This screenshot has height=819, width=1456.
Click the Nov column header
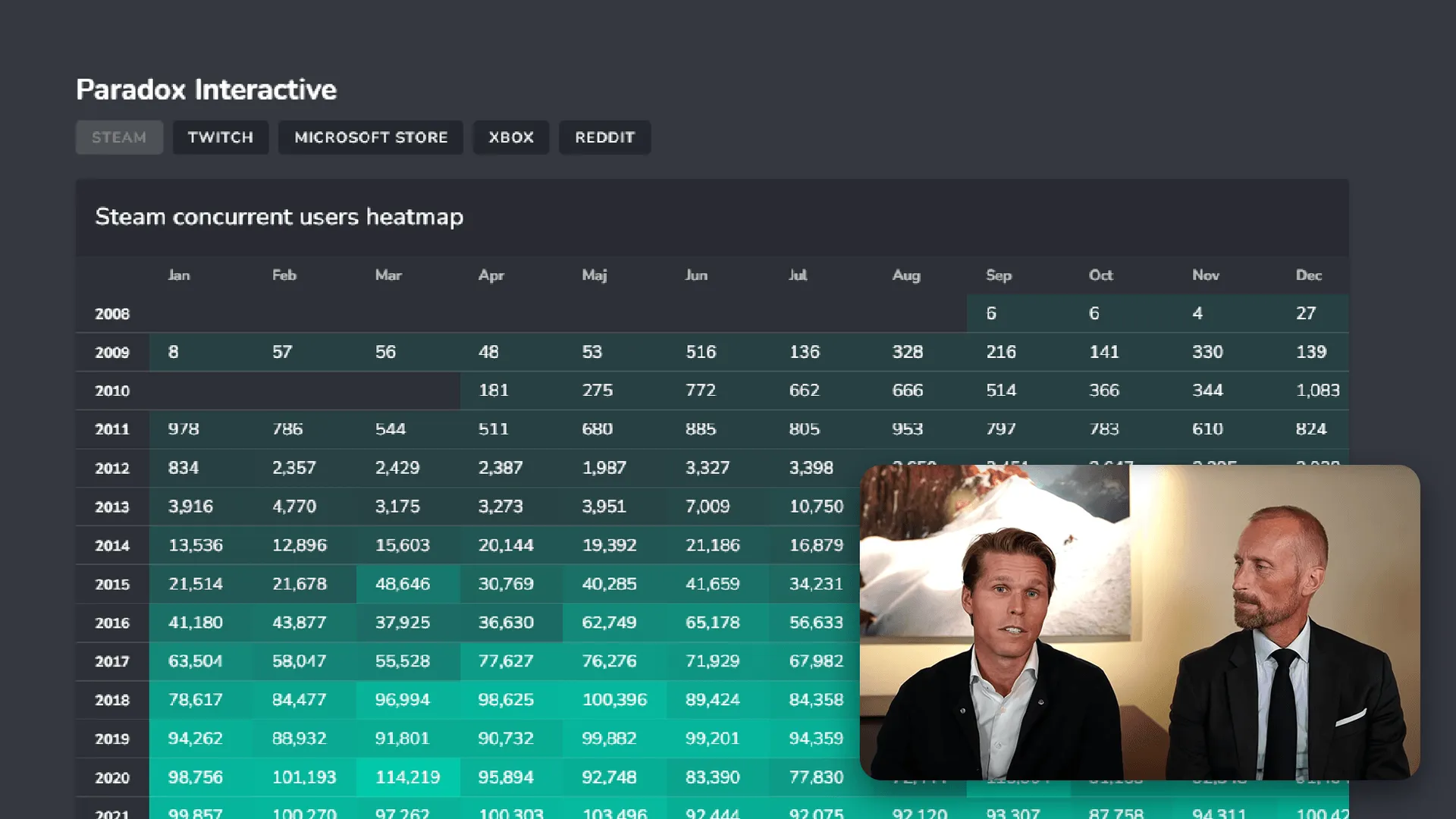(1206, 275)
